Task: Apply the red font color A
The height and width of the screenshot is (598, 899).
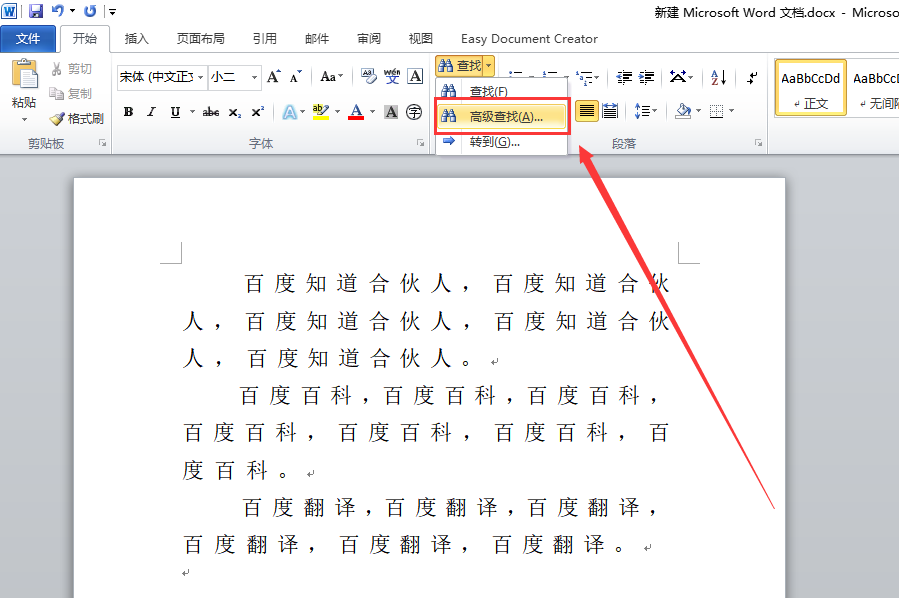Action: (x=356, y=112)
